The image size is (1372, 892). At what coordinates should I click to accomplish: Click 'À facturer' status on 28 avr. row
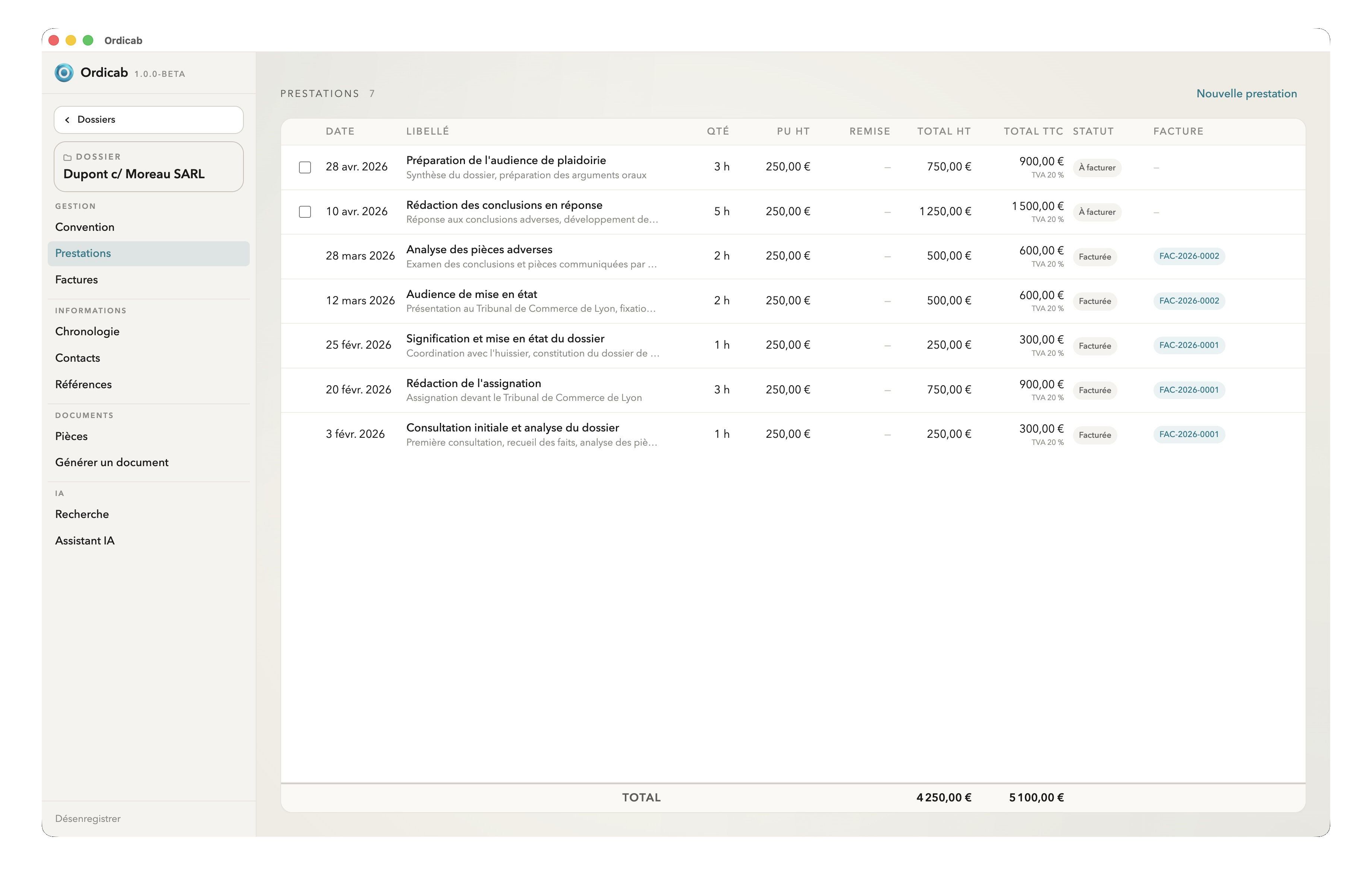click(1096, 168)
